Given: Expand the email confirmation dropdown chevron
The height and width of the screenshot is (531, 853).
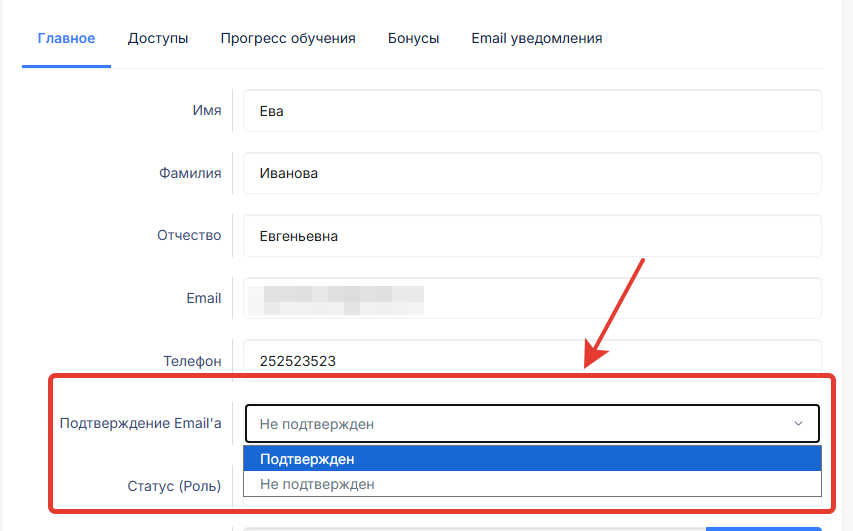Looking at the screenshot, I should tap(798, 424).
